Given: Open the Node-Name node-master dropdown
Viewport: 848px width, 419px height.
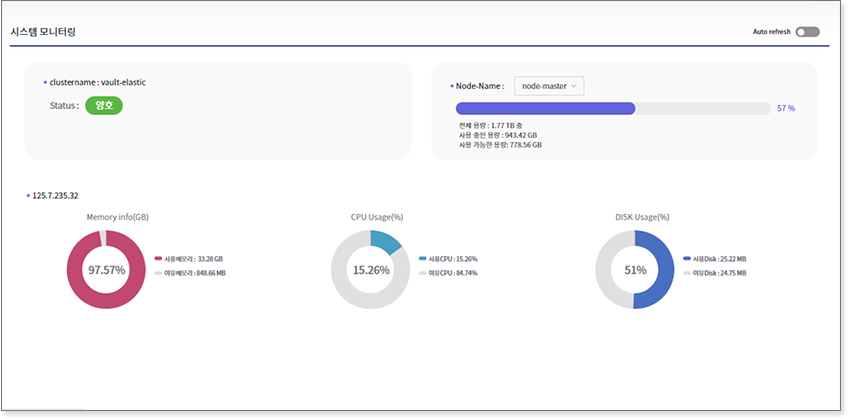Looking at the screenshot, I should point(549,86).
